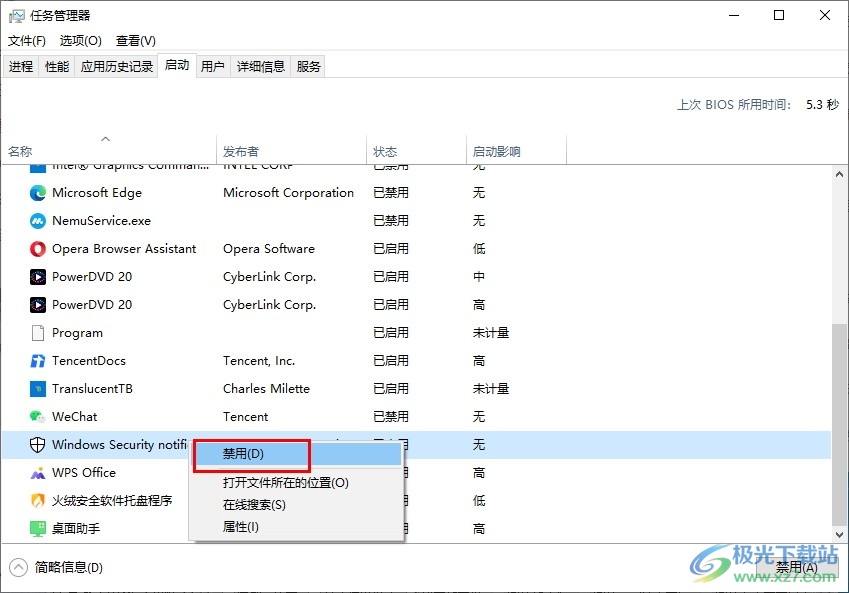The height and width of the screenshot is (593, 849).
Task: Click publisher Charles Milette cell
Action: tap(266, 389)
